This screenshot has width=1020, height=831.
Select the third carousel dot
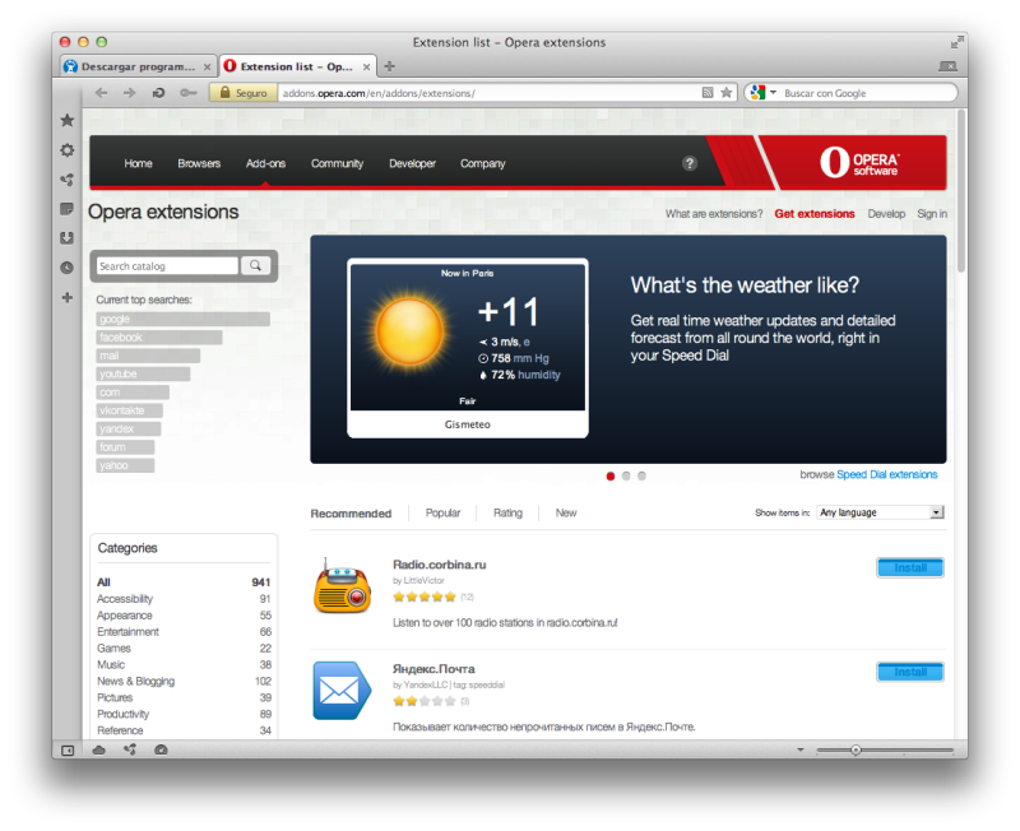[641, 476]
